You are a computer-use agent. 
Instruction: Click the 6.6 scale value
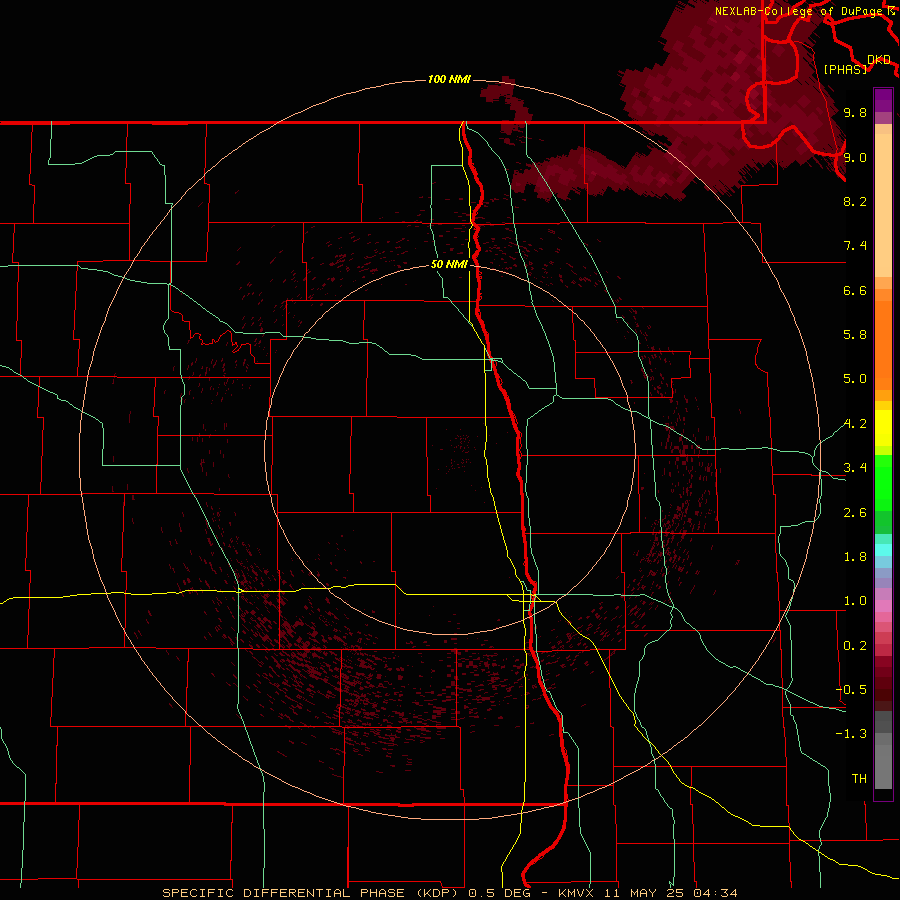pyautogui.click(x=855, y=290)
